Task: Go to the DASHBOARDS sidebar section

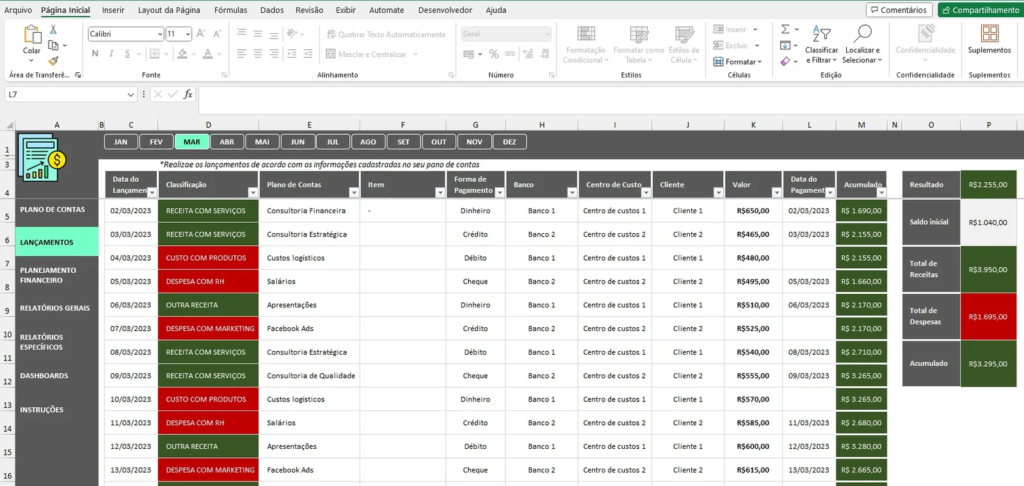Action: click(44, 376)
